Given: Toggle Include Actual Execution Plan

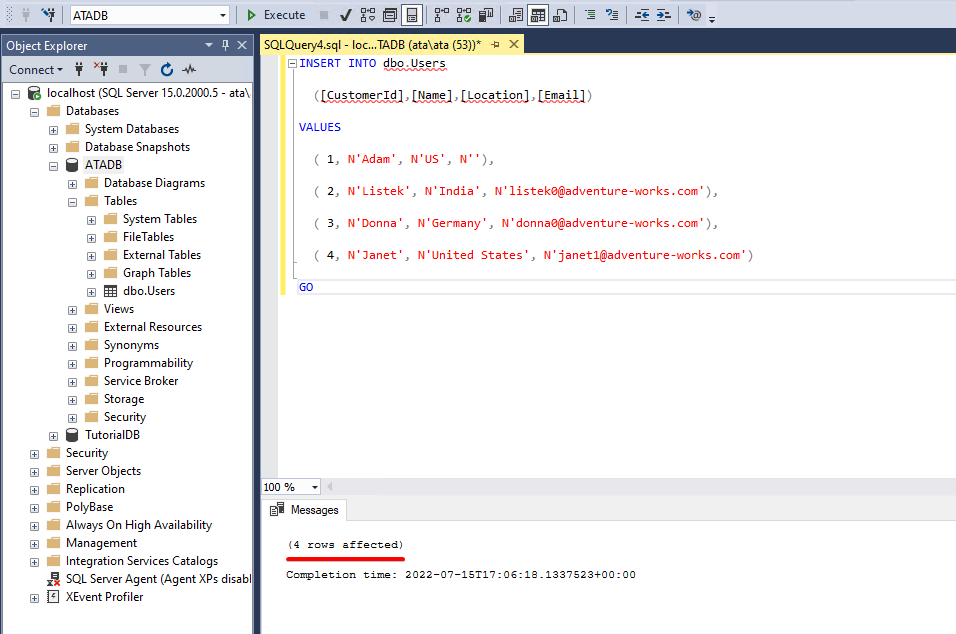Looking at the screenshot, I should [x=441, y=15].
